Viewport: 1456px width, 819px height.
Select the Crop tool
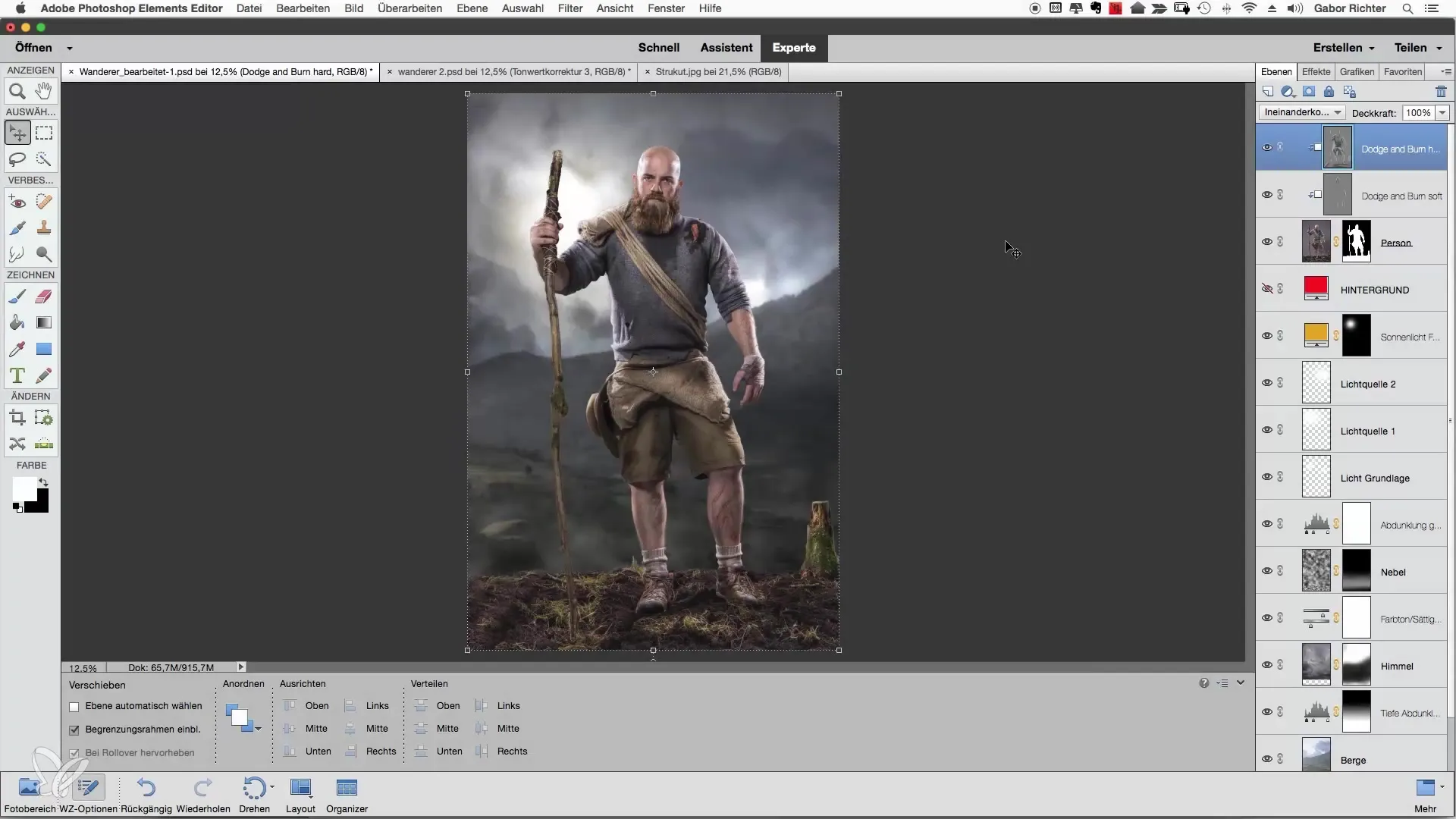(17, 418)
